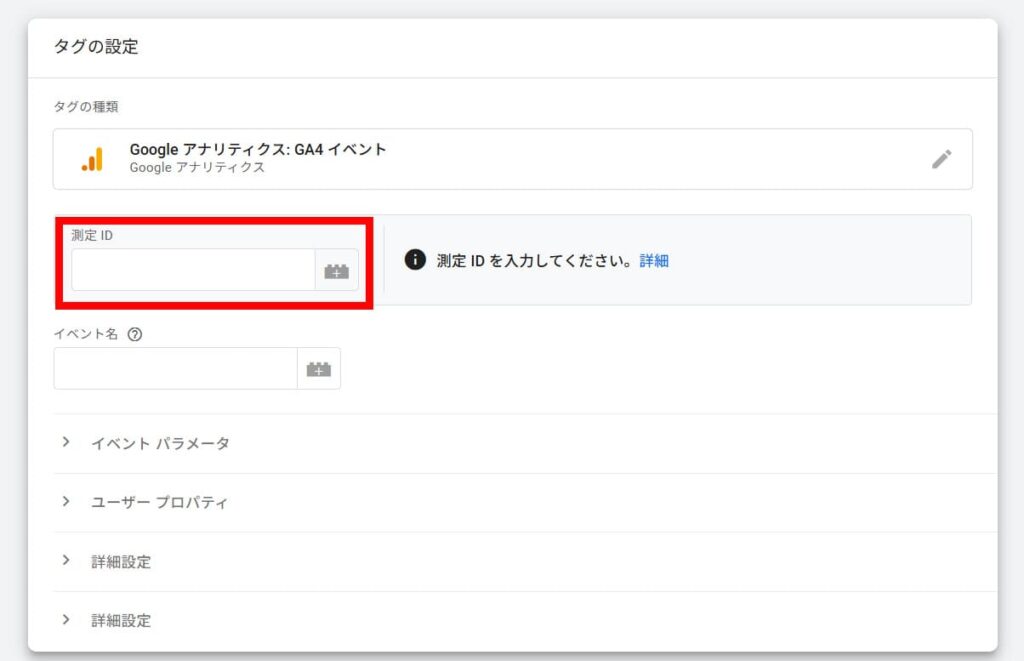Image resolution: width=1024 pixels, height=661 pixels.
Task: Click the bottom 詳細設定 section label
Action: point(121,621)
